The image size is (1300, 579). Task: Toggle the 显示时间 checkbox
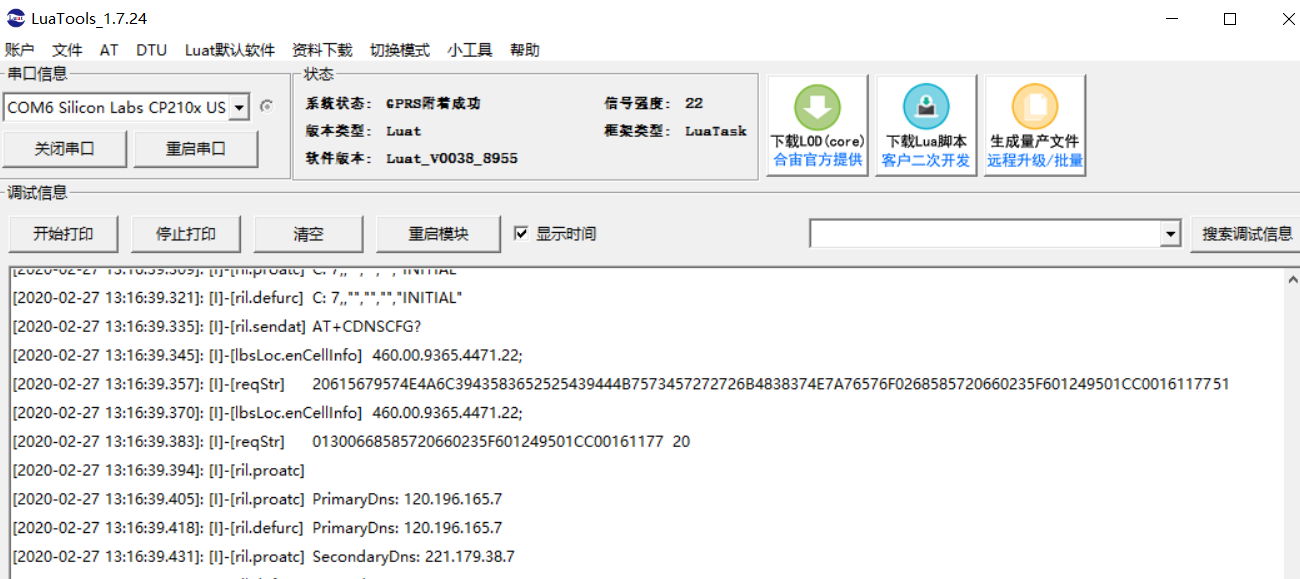(521, 233)
